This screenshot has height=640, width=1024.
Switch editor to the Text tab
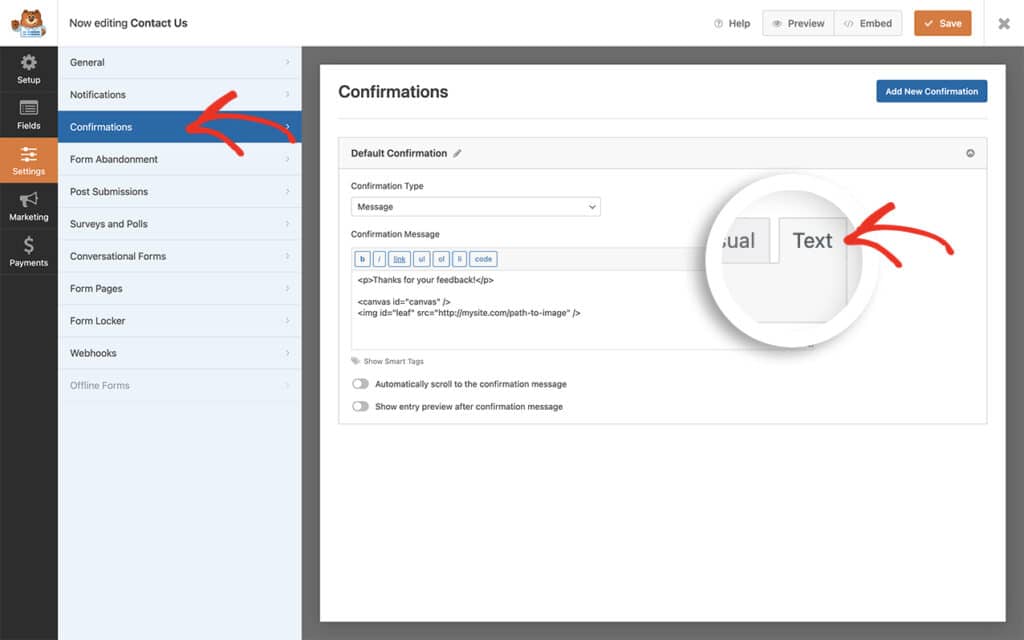point(812,240)
